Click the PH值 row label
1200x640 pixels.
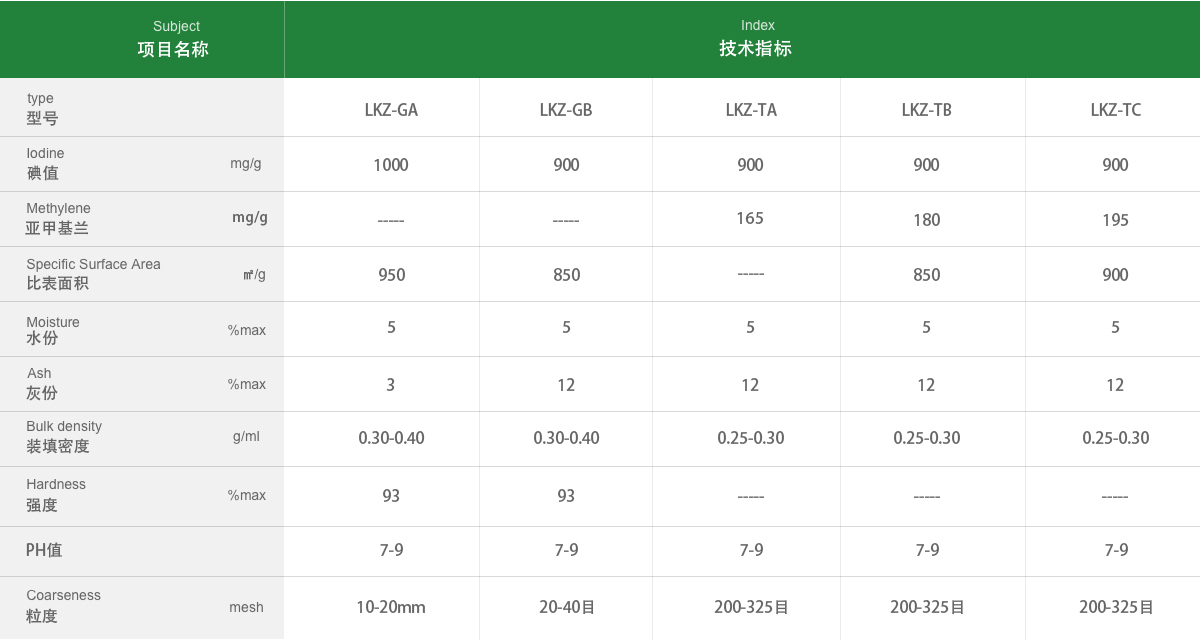point(44,550)
